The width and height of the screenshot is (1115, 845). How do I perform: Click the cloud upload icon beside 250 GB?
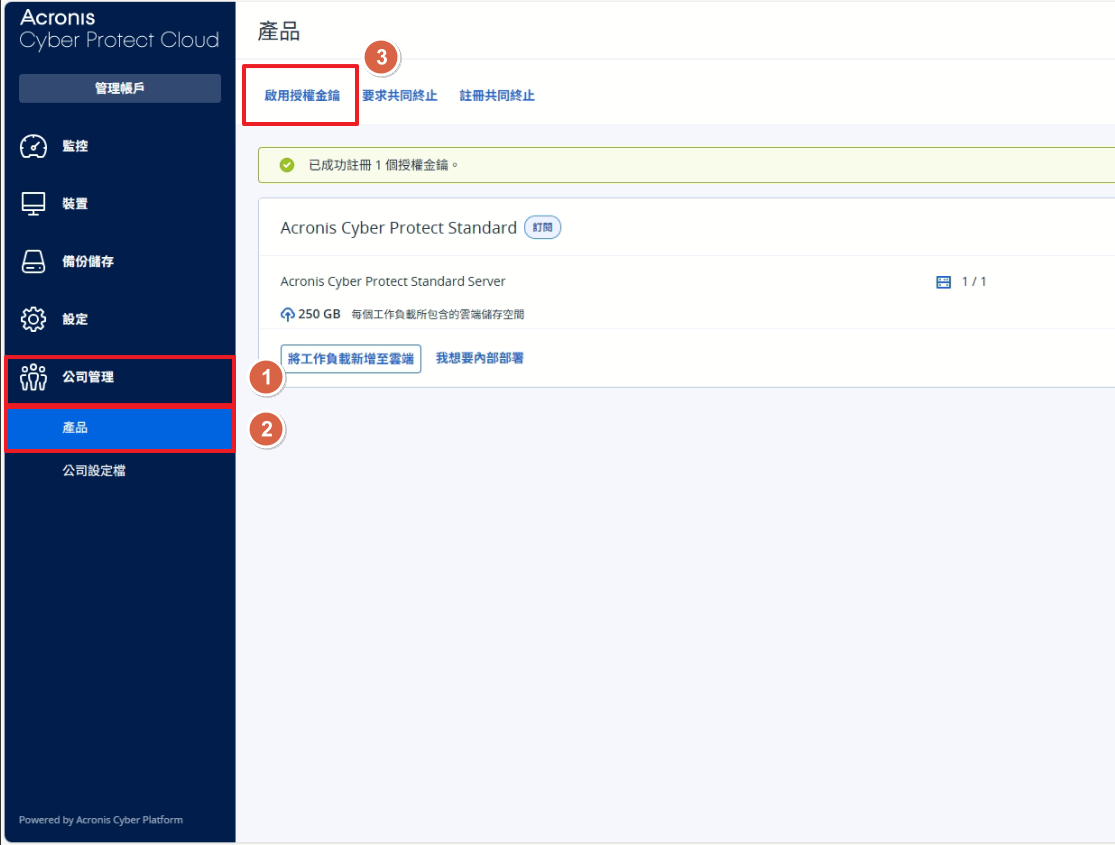(x=287, y=314)
